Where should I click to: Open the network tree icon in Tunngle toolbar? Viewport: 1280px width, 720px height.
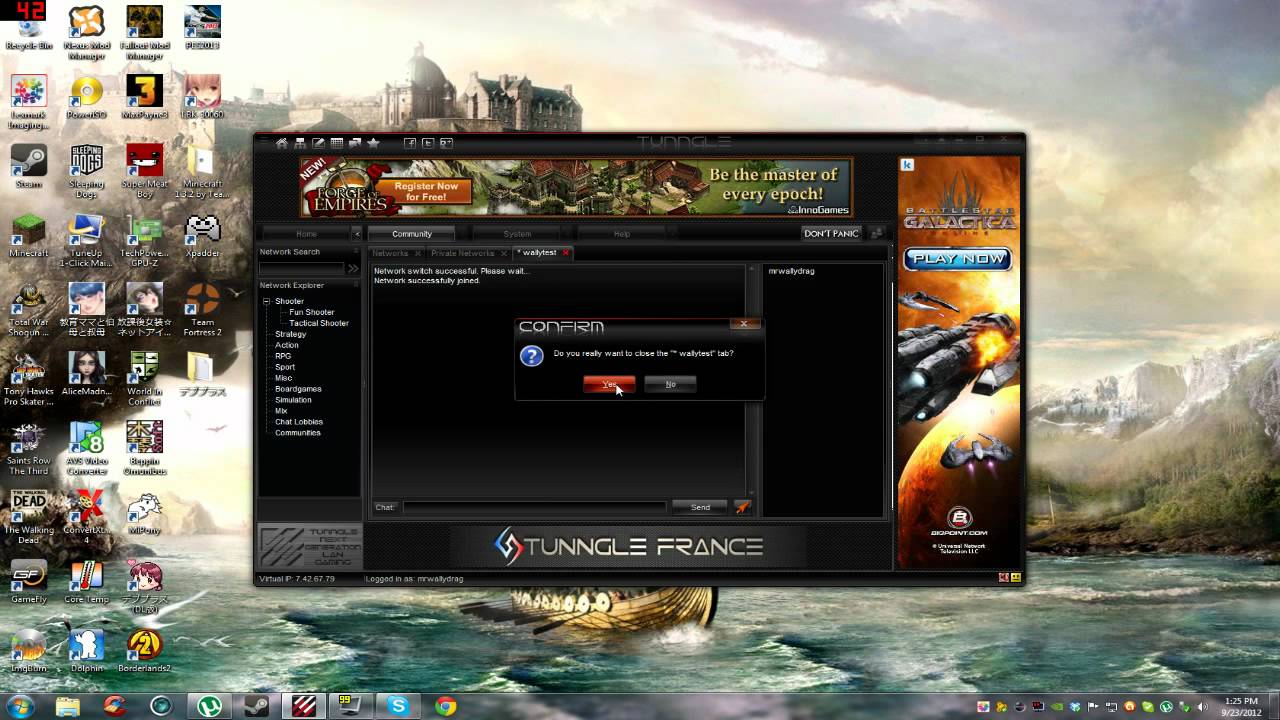point(300,143)
